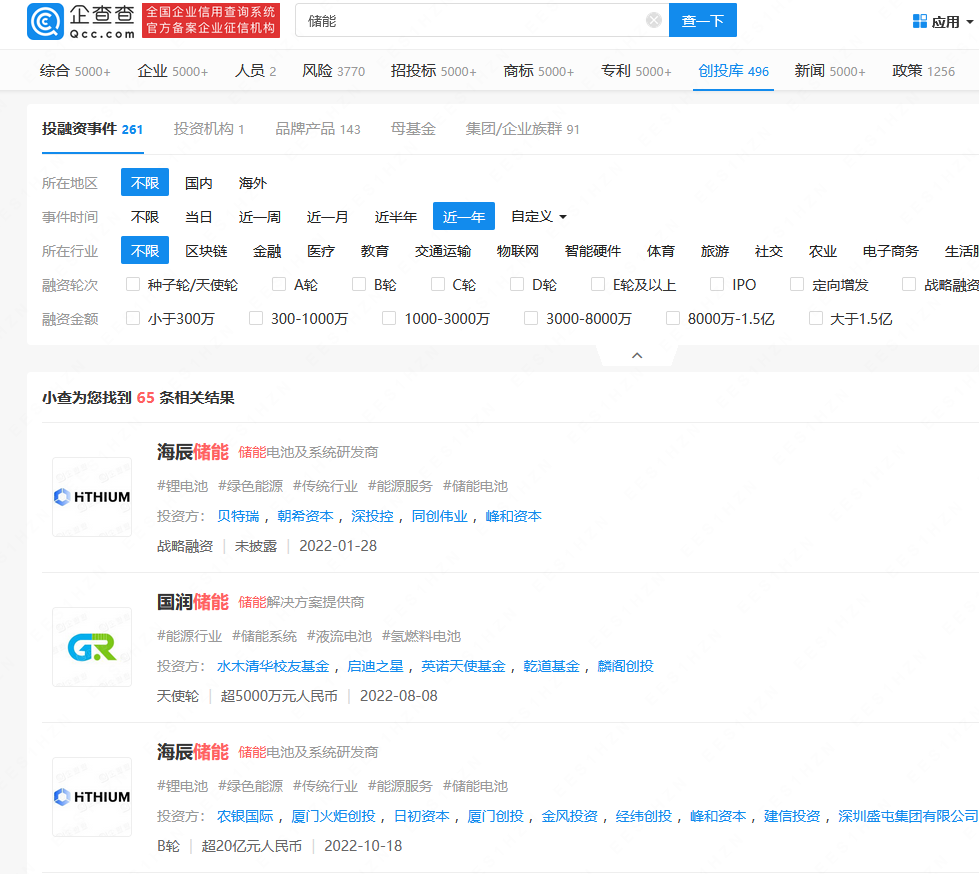Open the GR logo of 国润储能
This screenshot has width=979, height=874.
(92, 647)
